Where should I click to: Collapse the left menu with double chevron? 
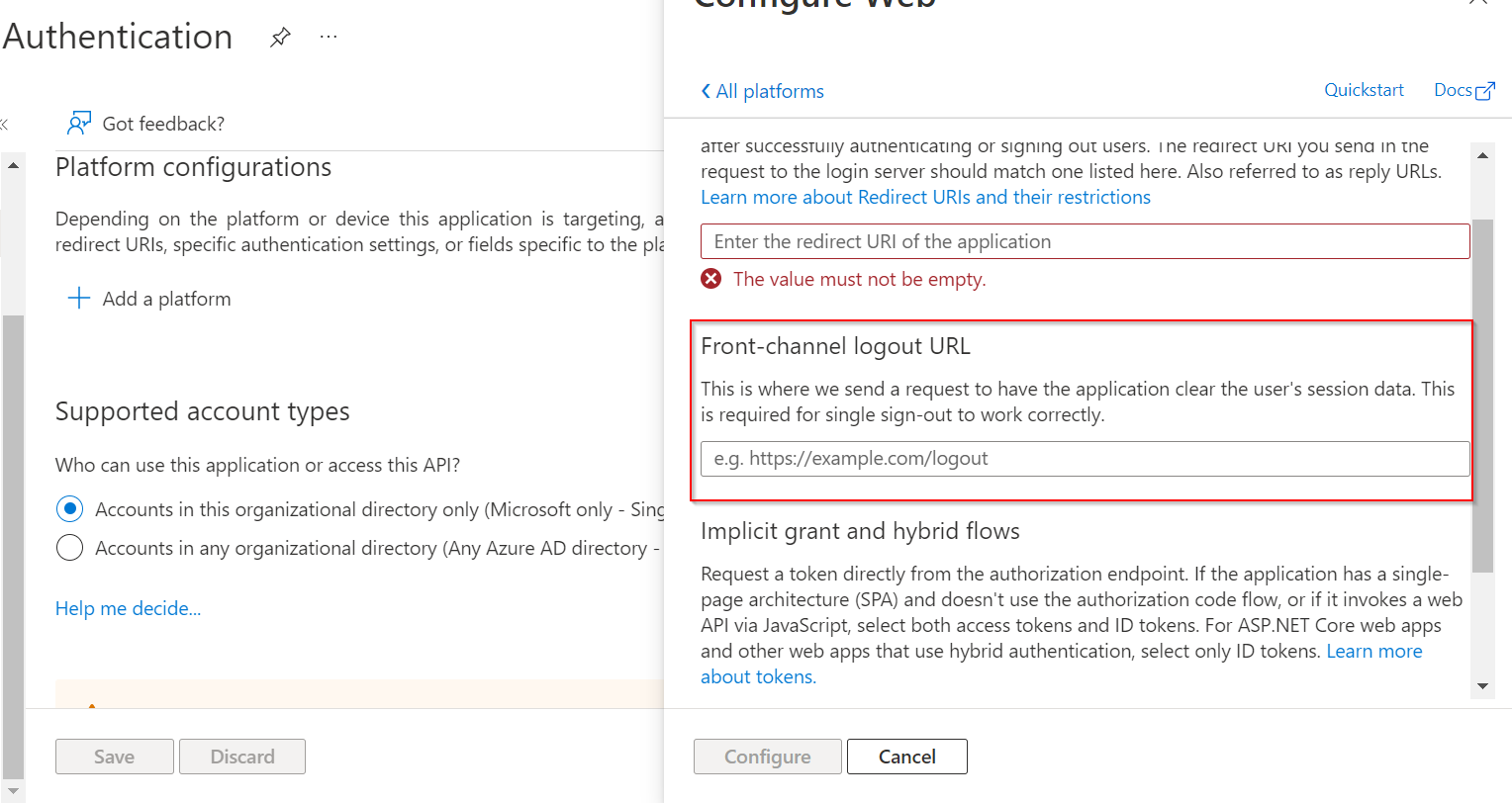tap(4, 125)
